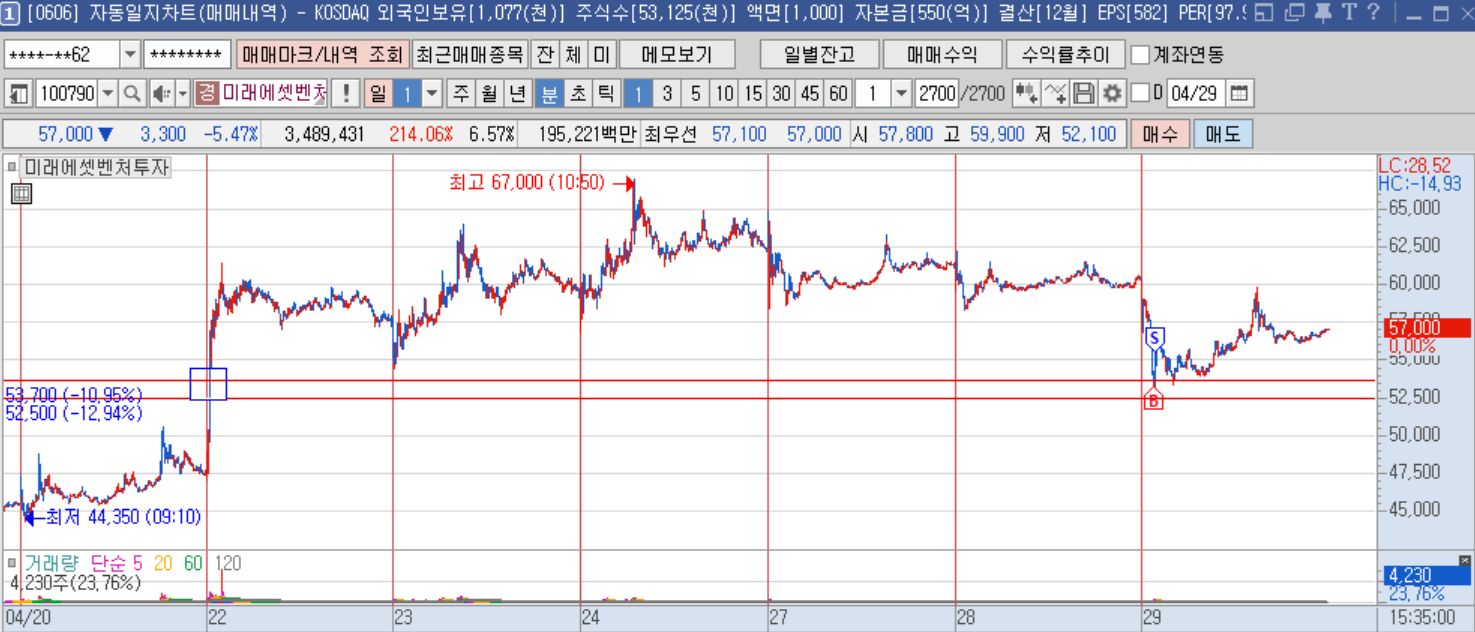
Task: Click the 일 daily chart button
Action: coord(378,94)
